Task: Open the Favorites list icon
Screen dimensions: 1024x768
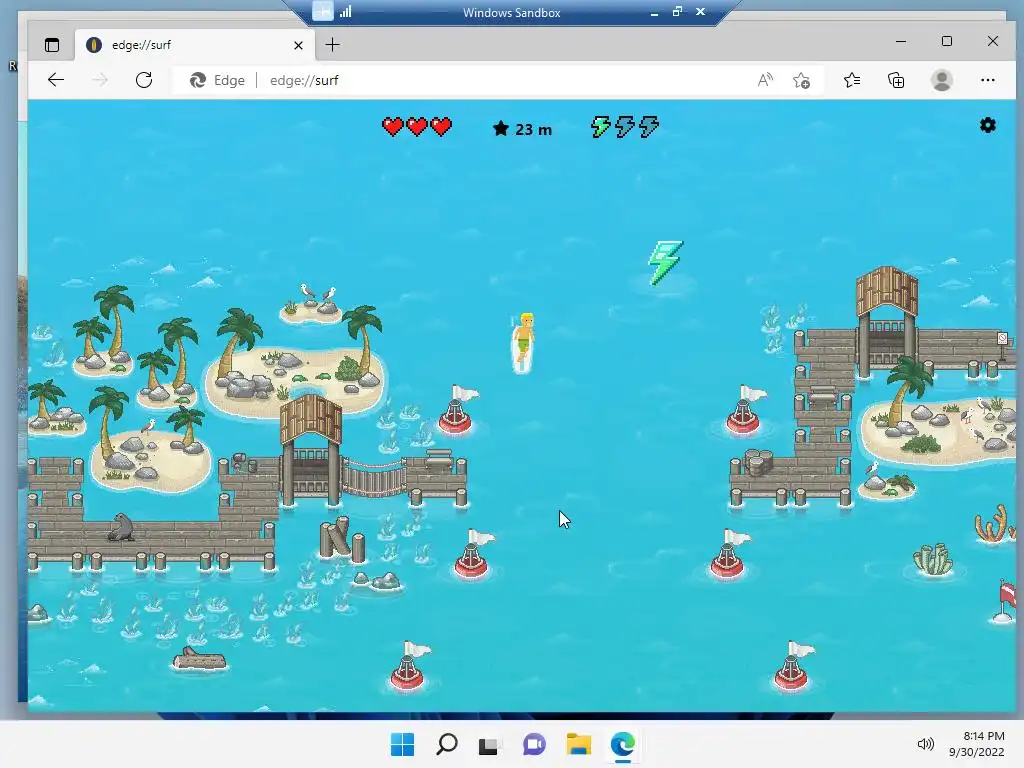Action: coord(852,80)
